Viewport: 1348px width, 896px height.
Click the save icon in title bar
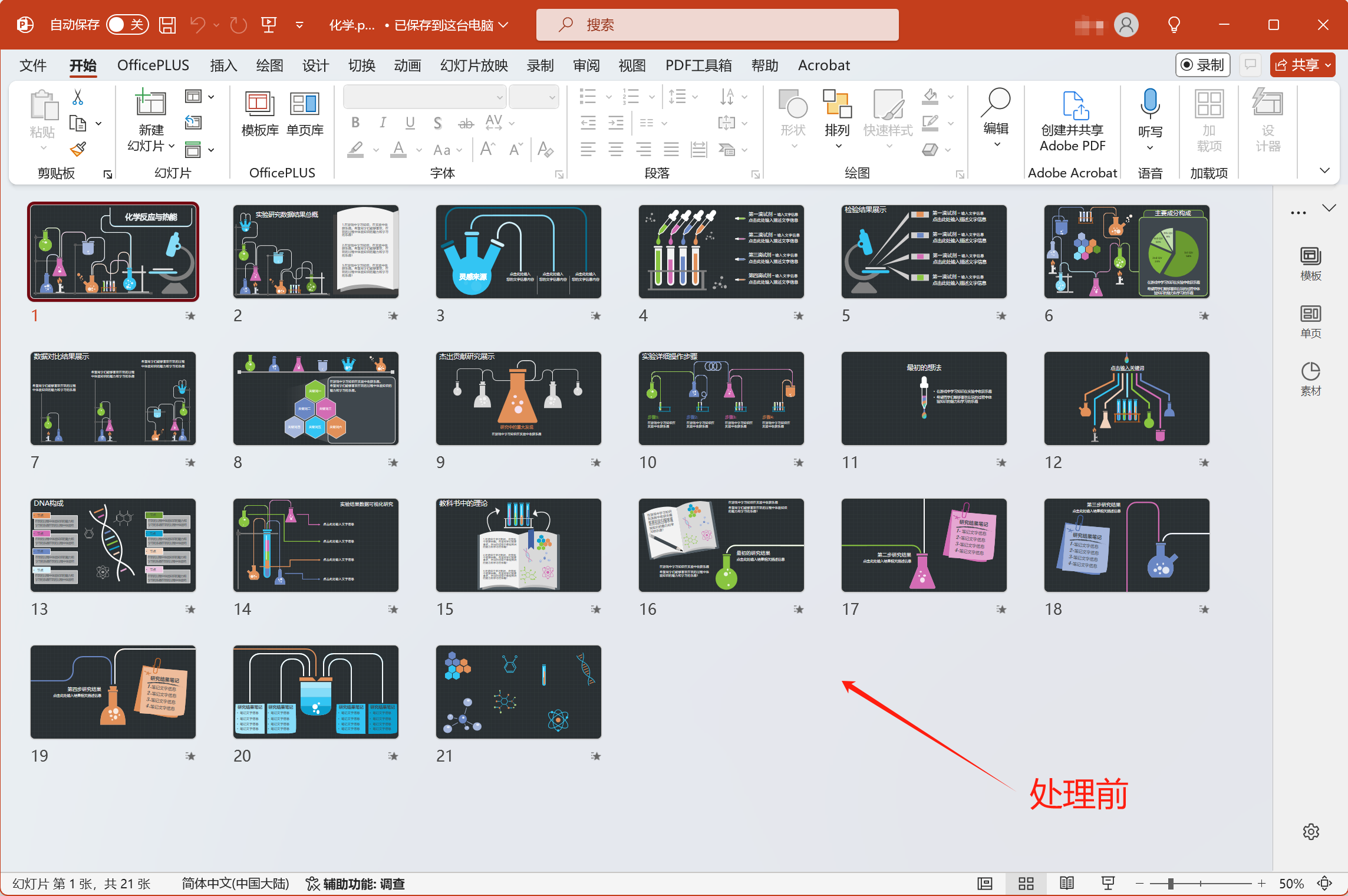[x=167, y=25]
